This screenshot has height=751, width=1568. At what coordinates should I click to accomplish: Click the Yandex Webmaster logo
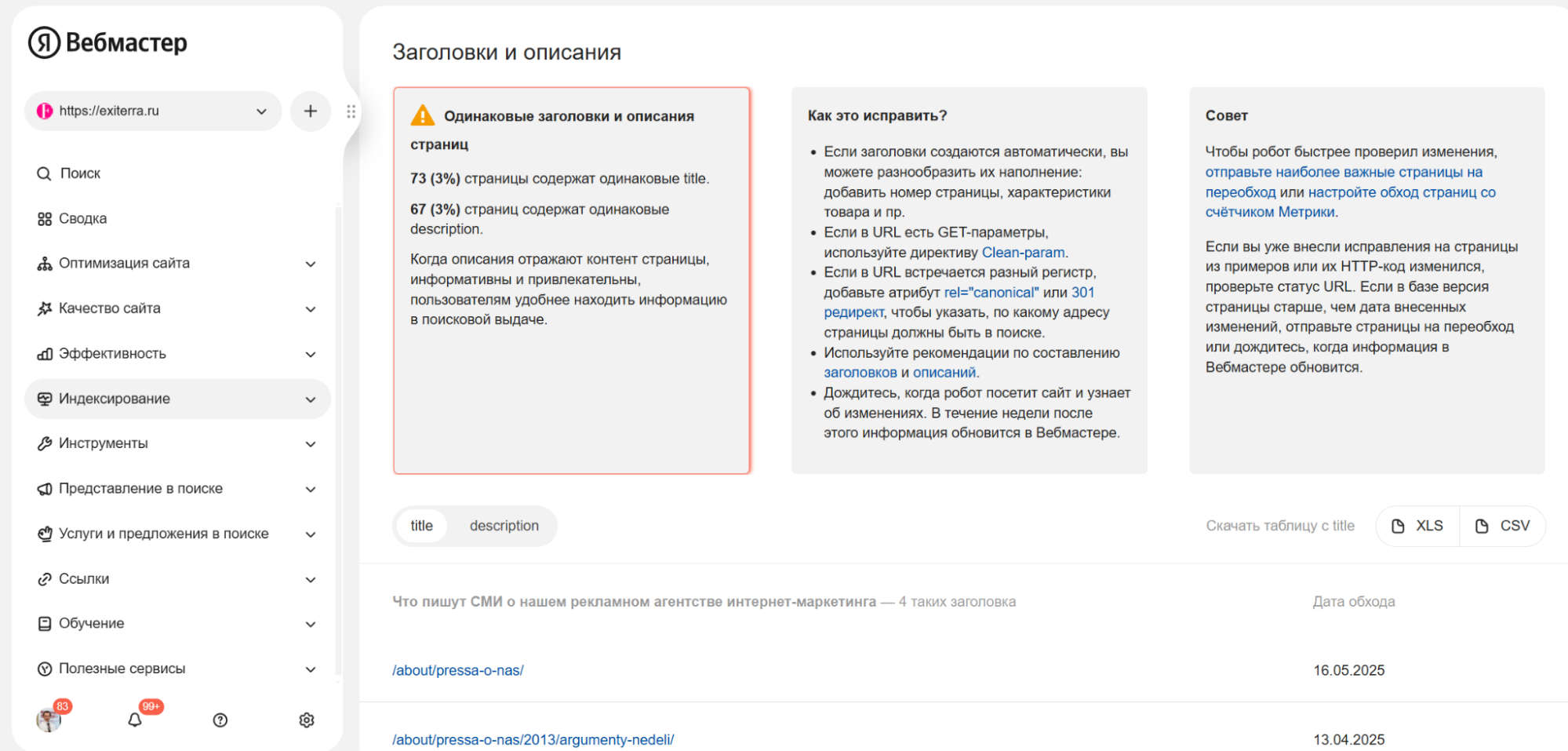107,42
